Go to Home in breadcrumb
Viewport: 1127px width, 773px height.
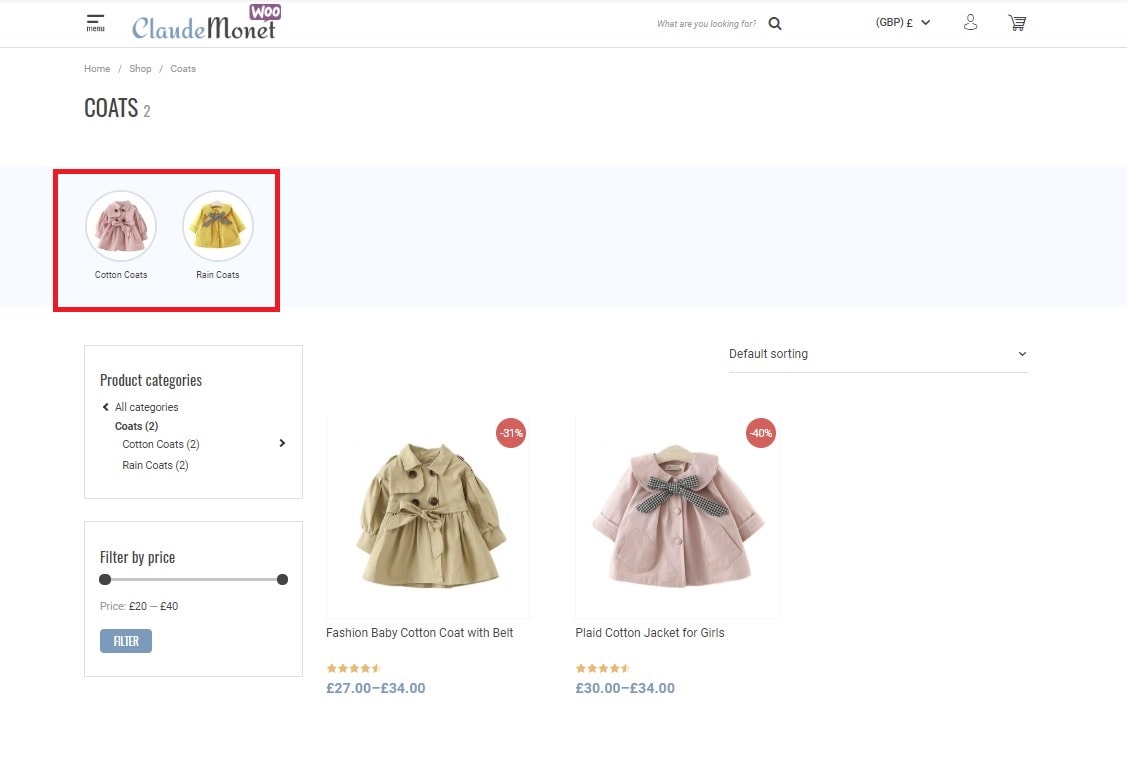[97, 69]
